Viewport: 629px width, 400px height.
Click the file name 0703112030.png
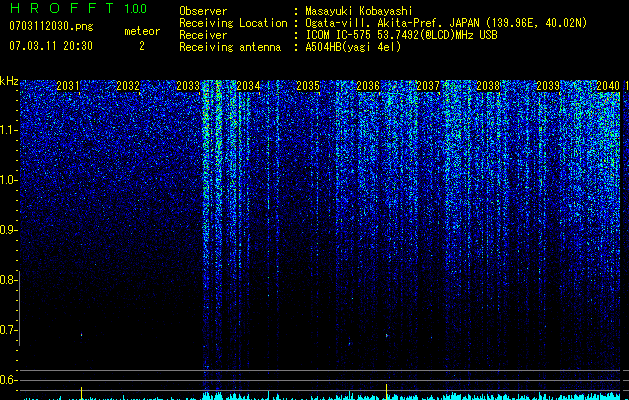pyautogui.click(x=51, y=26)
